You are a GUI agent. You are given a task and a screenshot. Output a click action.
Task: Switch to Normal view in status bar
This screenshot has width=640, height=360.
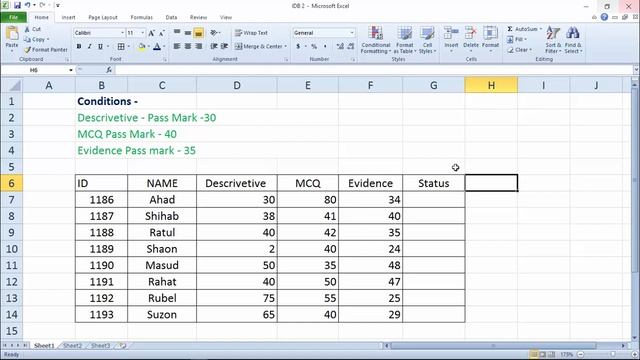[533, 354]
